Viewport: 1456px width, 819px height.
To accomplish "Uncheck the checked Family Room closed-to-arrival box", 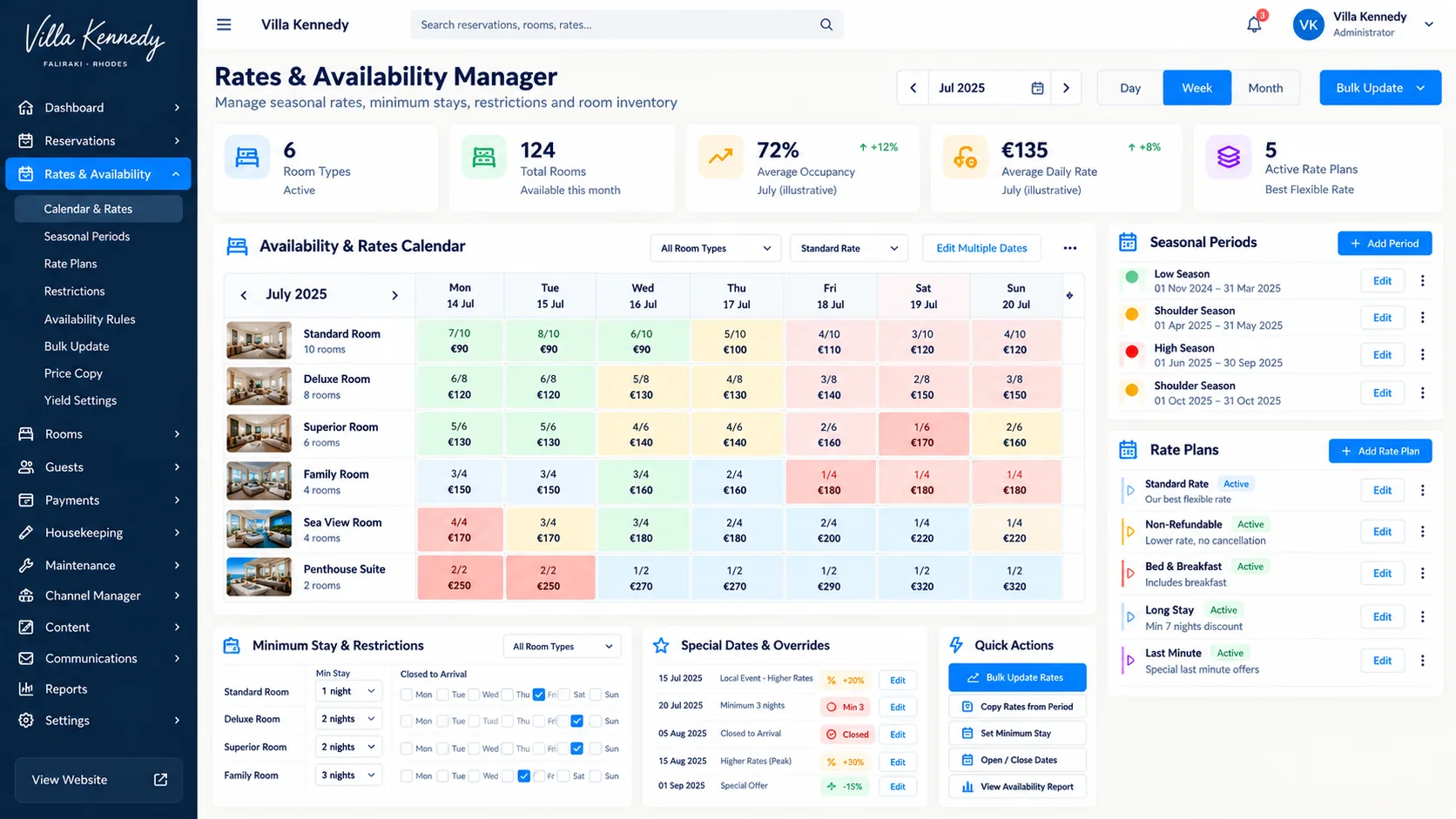I will click(x=523, y=775).
